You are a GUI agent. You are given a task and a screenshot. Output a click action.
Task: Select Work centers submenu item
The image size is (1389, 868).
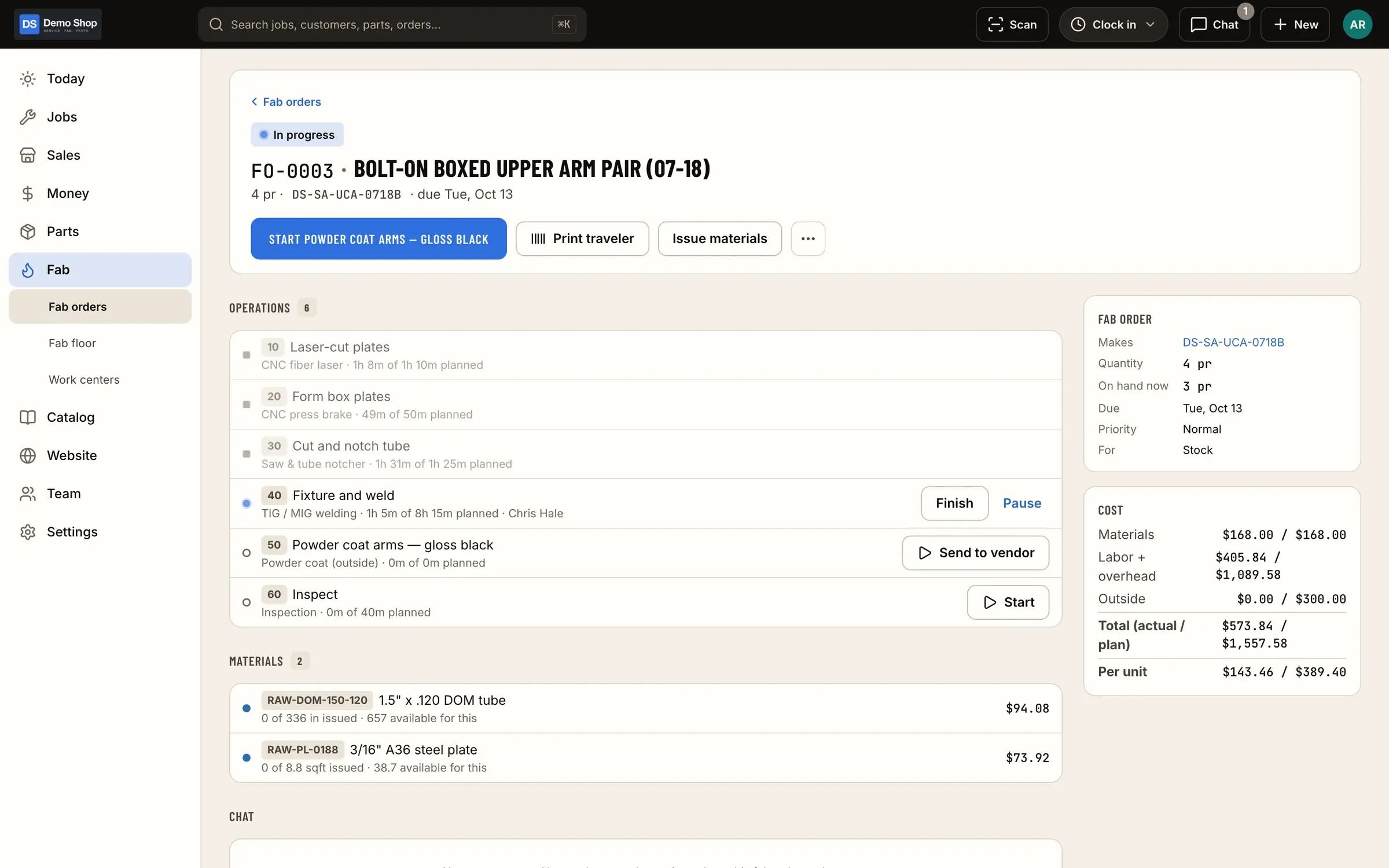tap(100, 380)
